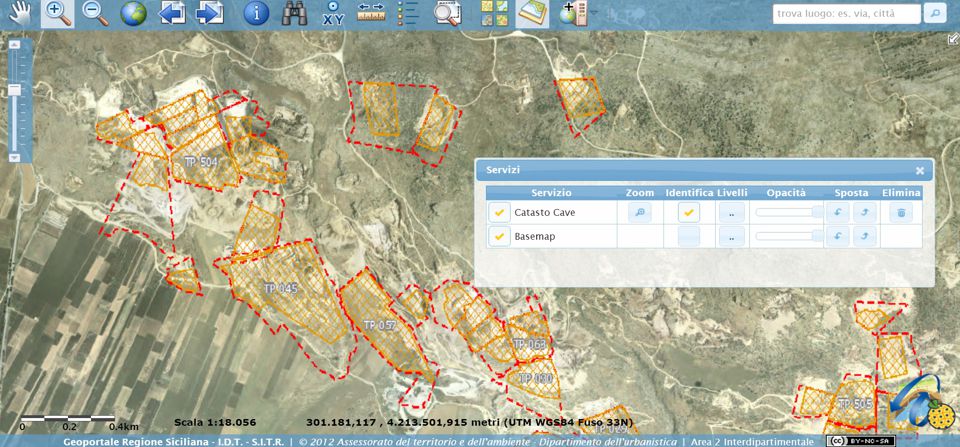Activate the zoom out magnifier tool
The image size is (960, 447).
(95, 14)
